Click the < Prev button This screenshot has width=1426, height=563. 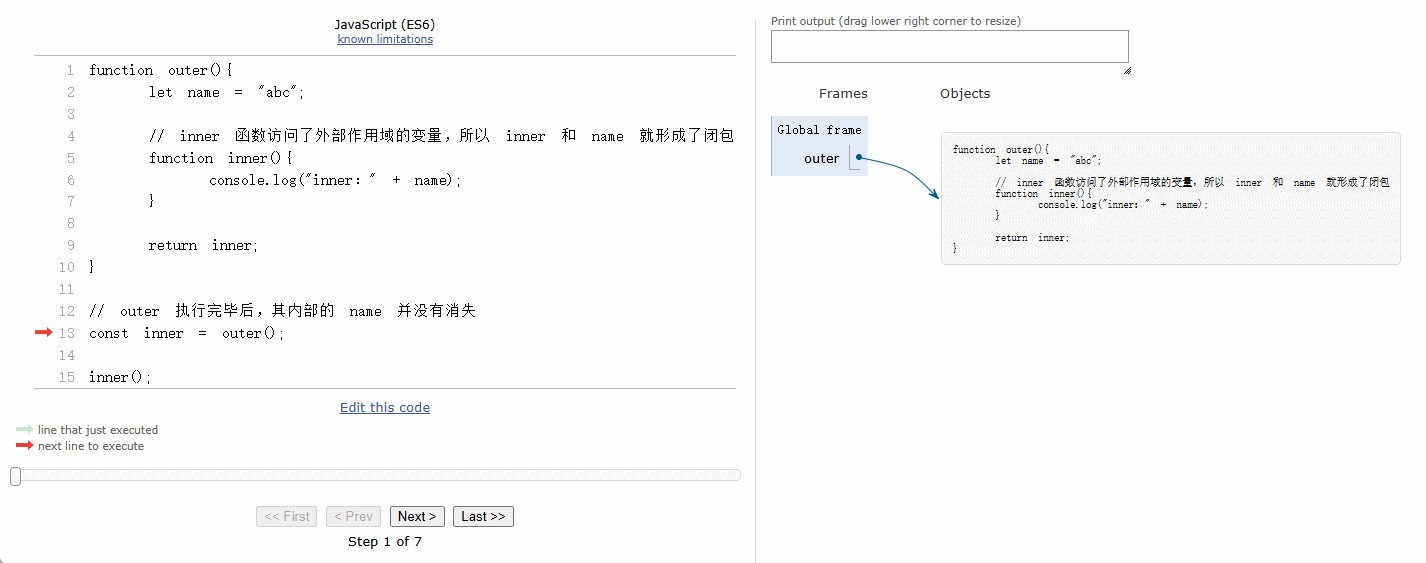[x=353, y=517]
